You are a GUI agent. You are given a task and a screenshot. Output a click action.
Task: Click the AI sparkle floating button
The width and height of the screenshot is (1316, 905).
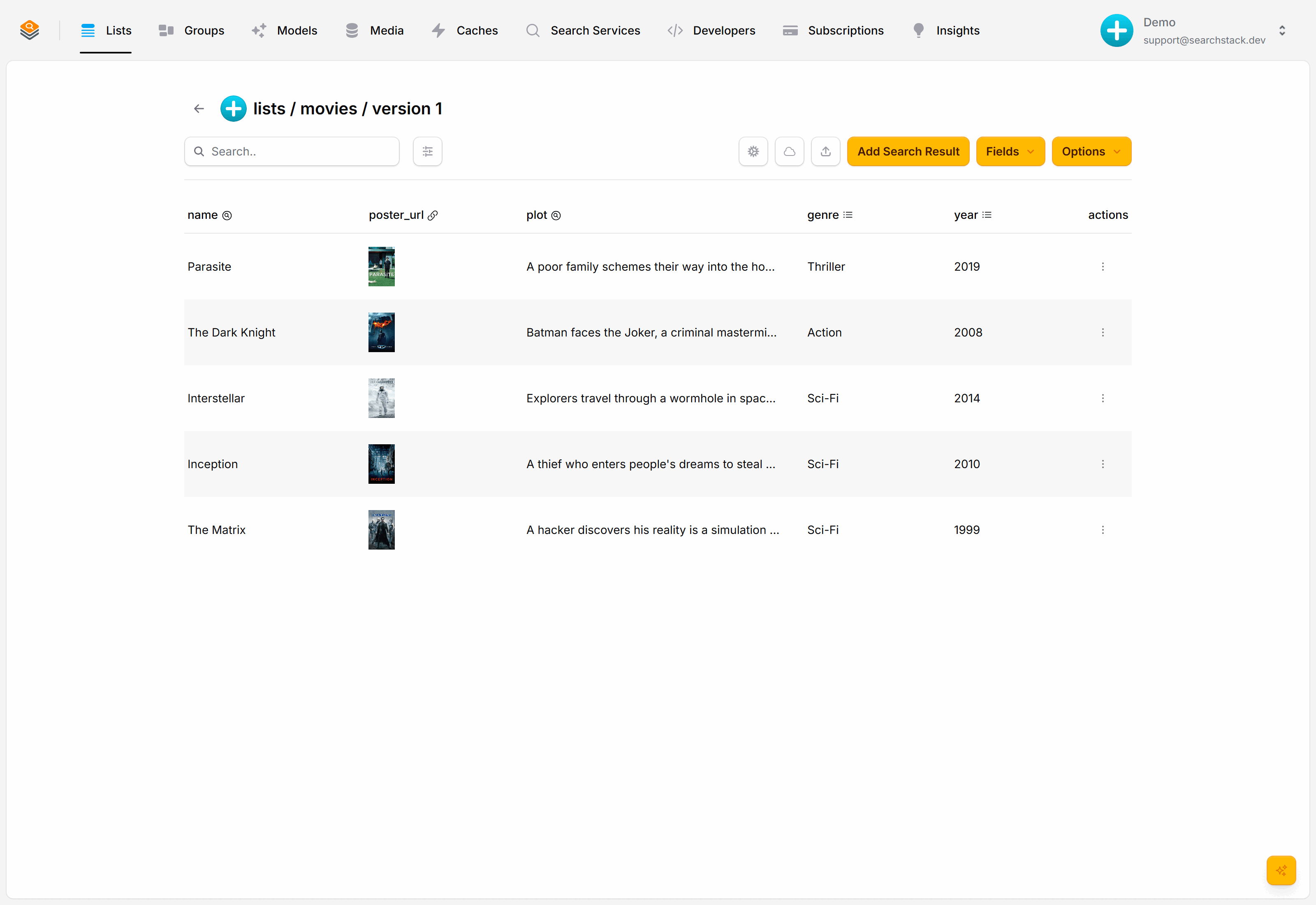(1281, 870)
